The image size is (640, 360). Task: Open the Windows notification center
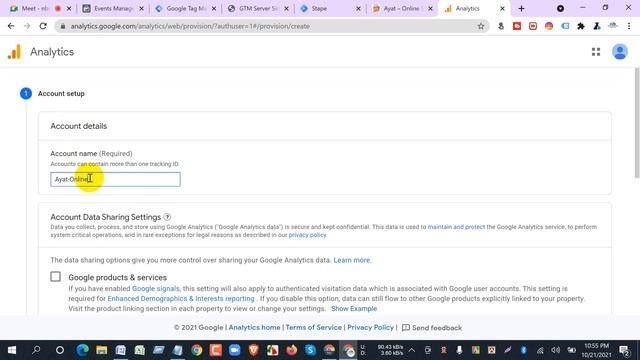(624, 350)
